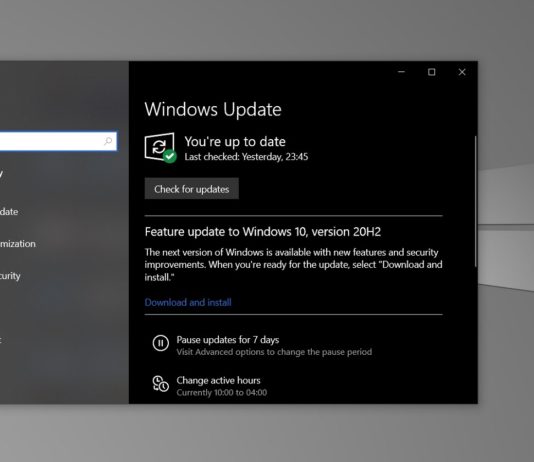Screen dimensions: 534x462
Task: Click 'Feature update to Windows 10, version 20H2' heading
Action: (263, 232)
